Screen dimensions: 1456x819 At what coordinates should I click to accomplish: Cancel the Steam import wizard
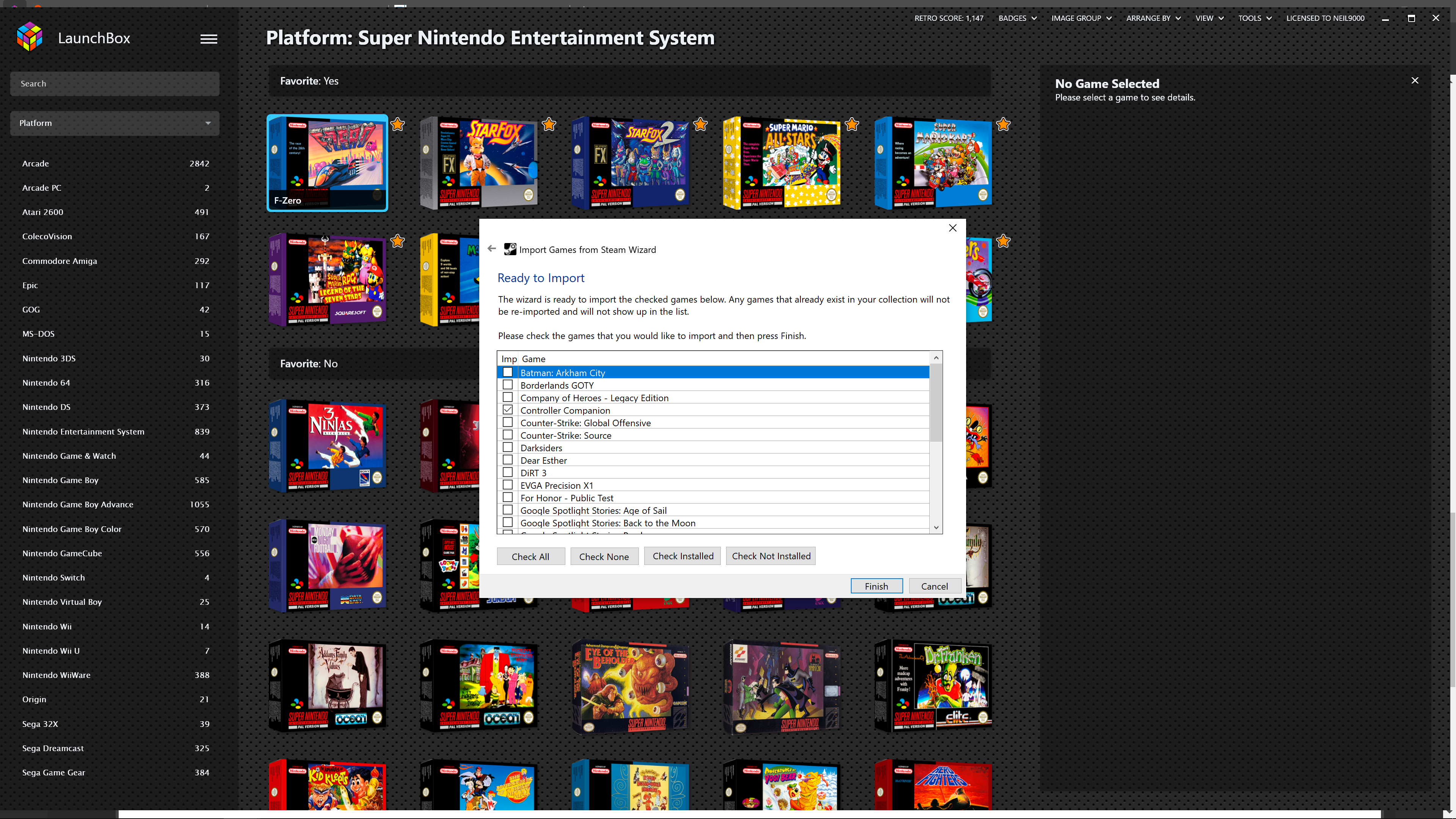click(x=935, y=586)
